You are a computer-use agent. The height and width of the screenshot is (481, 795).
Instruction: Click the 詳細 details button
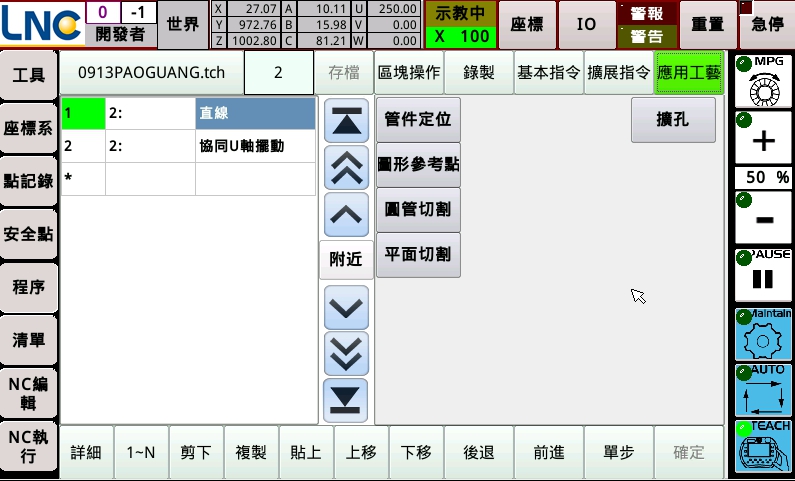[86, 452]
